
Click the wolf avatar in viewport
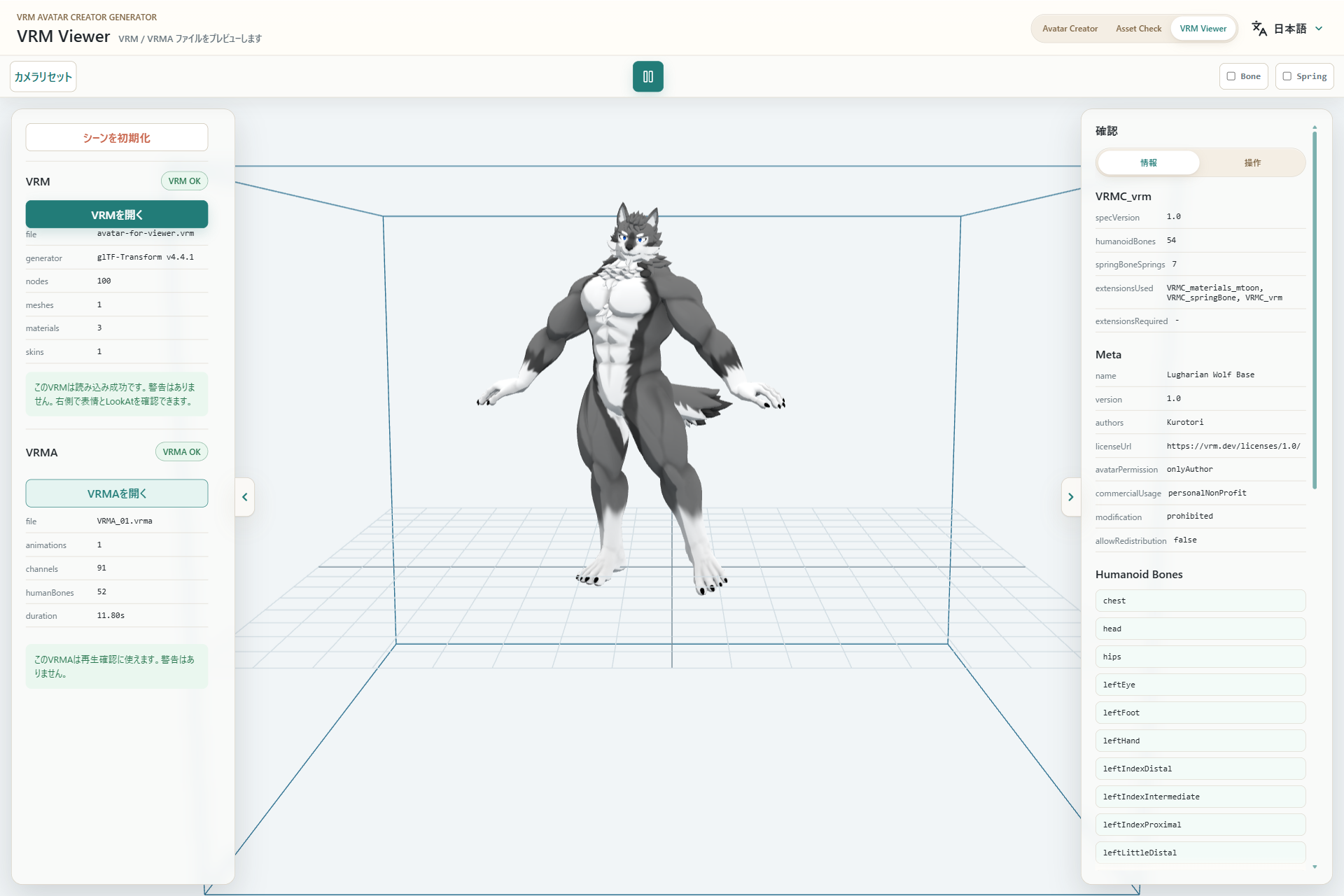[x=630, y=399]
